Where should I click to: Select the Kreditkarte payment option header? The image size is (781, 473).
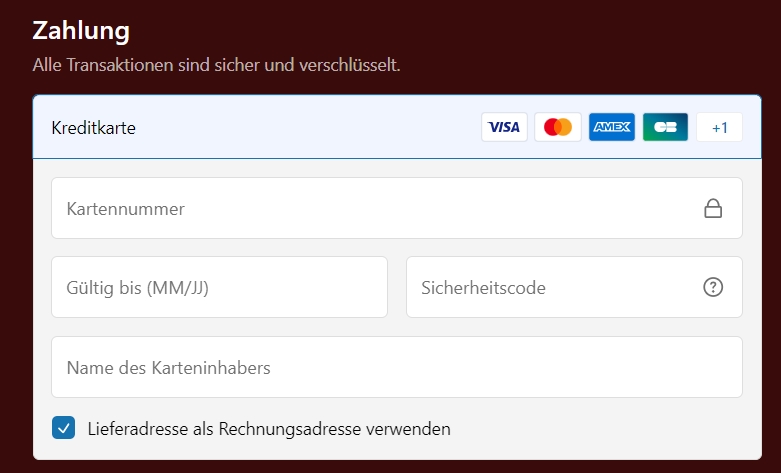click(397, 127)
